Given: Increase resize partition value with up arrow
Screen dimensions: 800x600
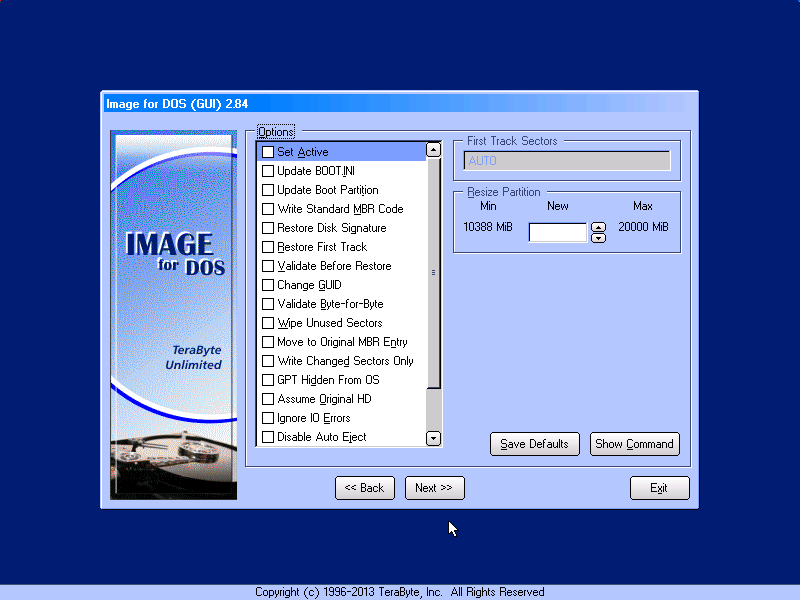Looking at the screenshot, I should click(x=598, y=227).
